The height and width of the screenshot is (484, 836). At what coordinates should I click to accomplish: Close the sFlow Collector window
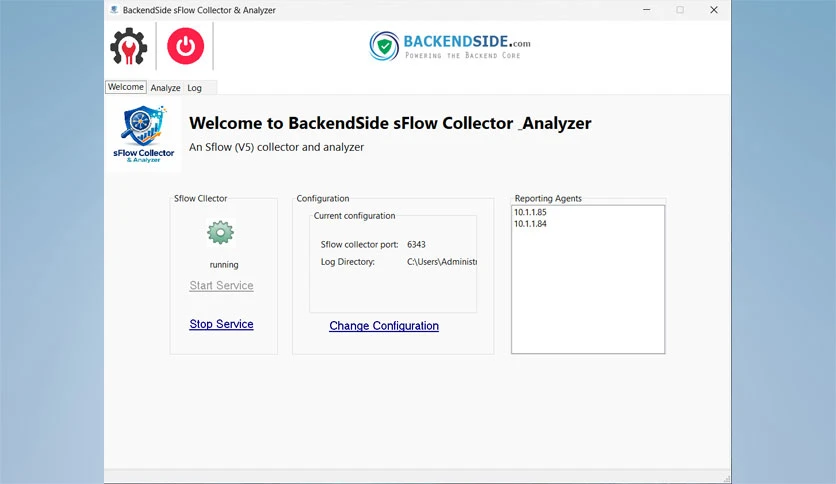click(714, 10)
